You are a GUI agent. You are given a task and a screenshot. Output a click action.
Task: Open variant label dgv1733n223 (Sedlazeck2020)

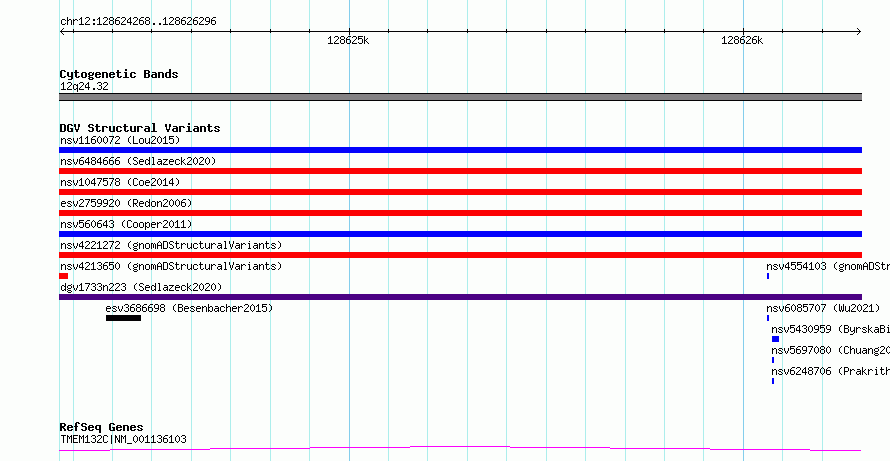click(x=141, y=287)
